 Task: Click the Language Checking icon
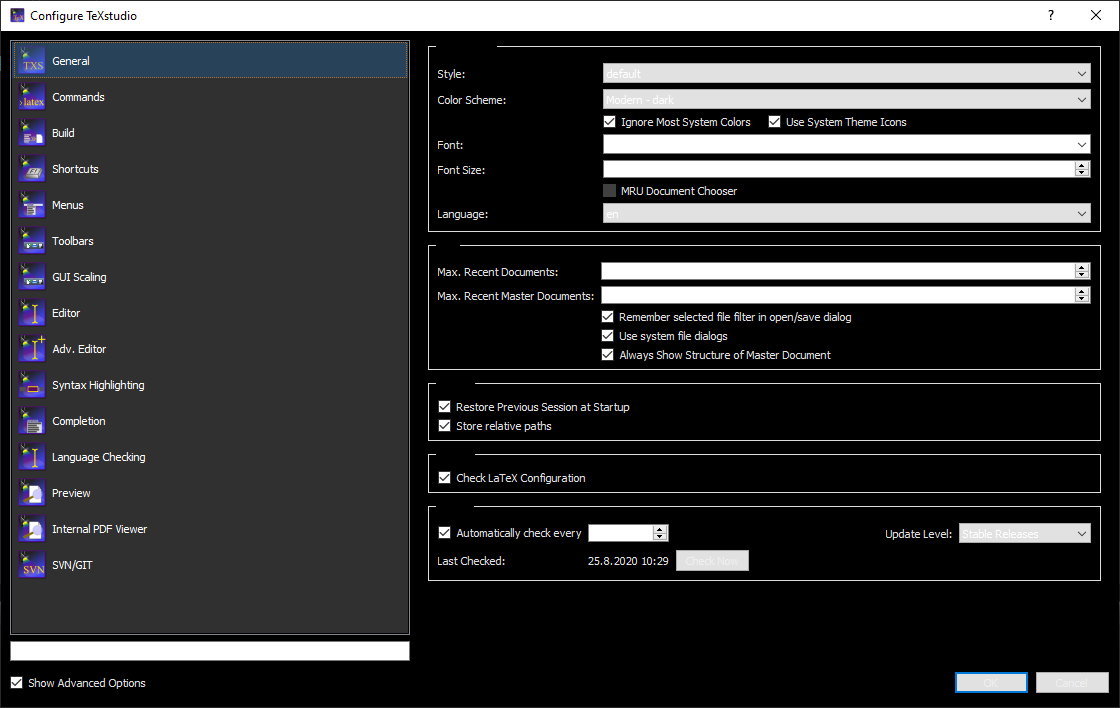tap(32, 457)
